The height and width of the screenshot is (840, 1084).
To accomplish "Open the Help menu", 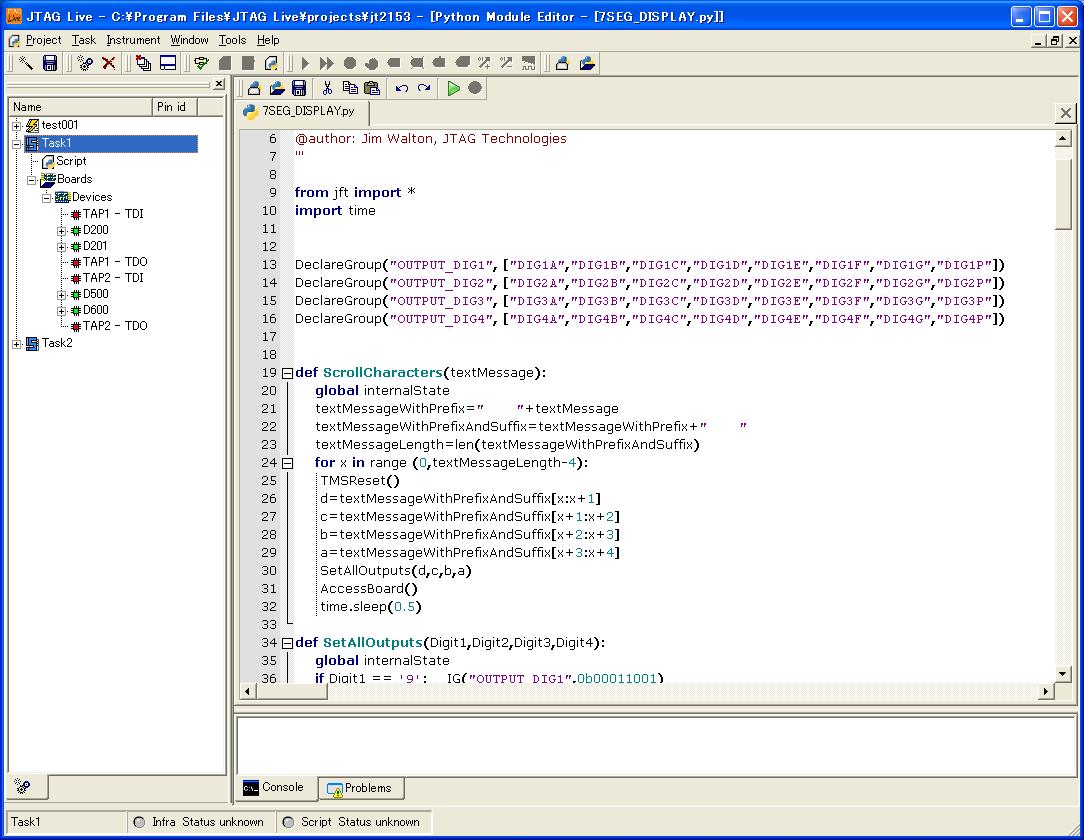I will [x=268, y=40].
